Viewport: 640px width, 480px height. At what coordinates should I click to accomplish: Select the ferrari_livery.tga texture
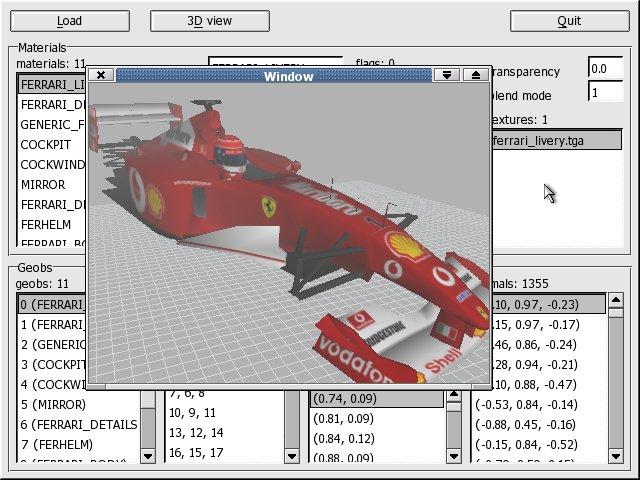coord(557,141)
